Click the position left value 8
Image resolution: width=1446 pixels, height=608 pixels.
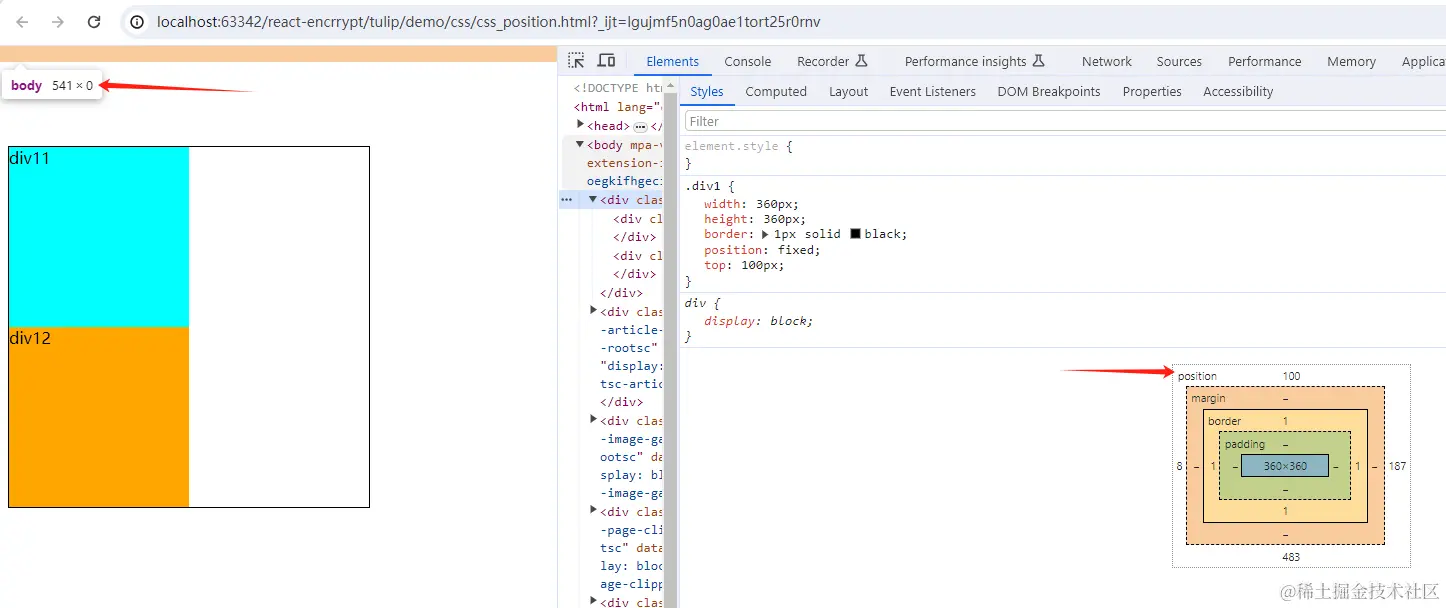[x=1179, y=466]
